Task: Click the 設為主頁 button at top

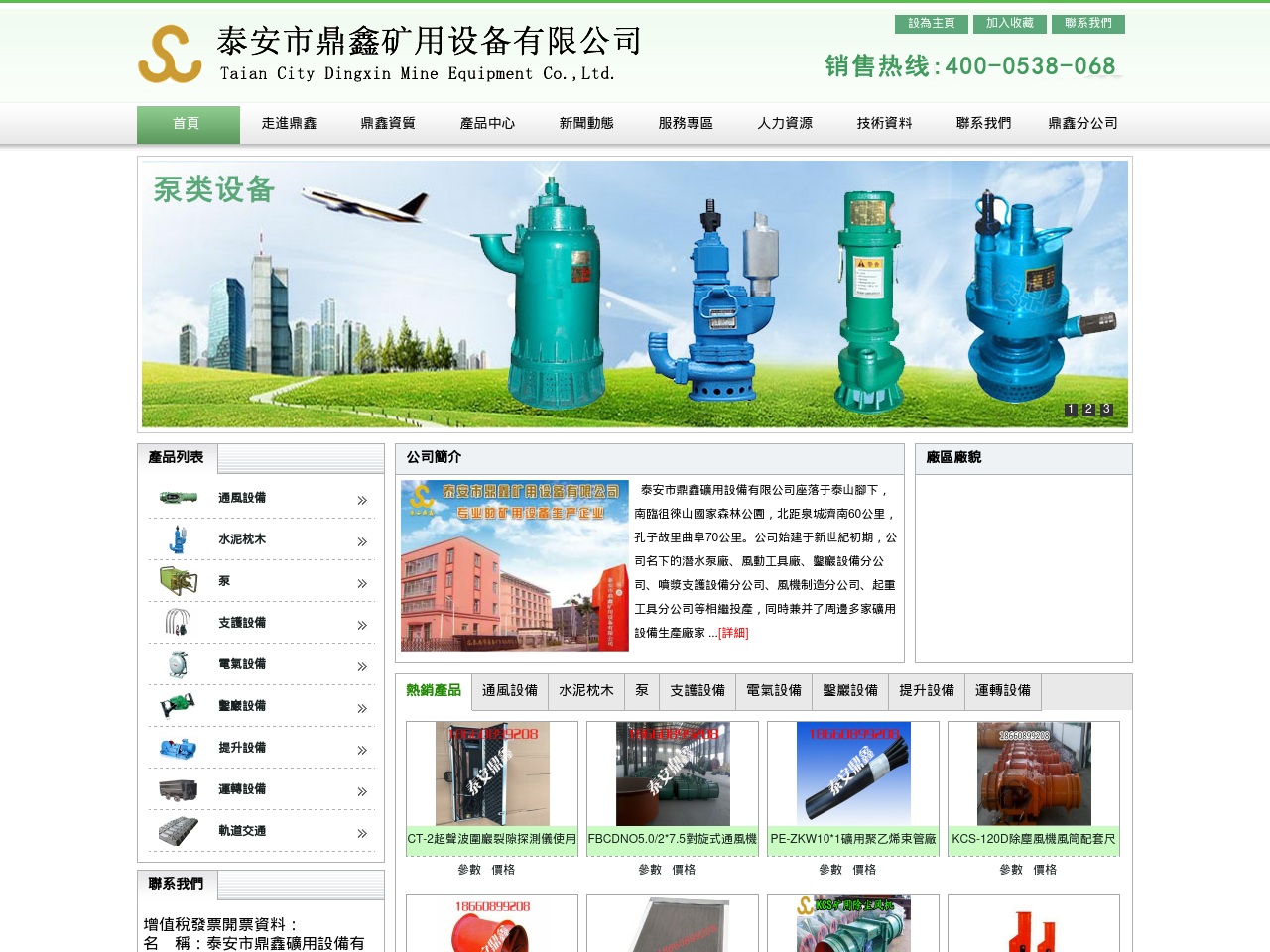Action: point(932,24)
